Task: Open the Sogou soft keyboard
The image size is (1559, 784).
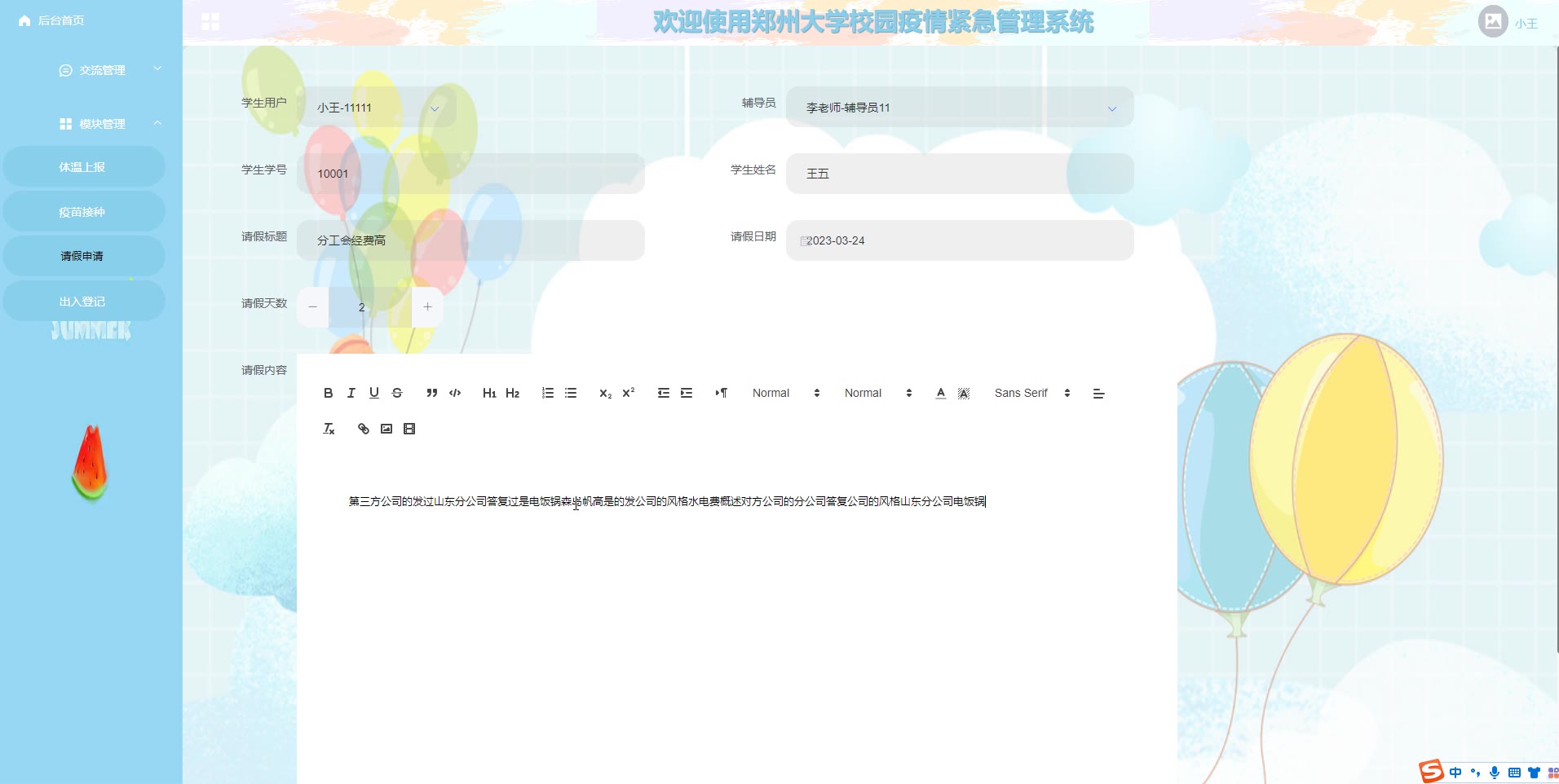Action: click(x=1514, y=773)
